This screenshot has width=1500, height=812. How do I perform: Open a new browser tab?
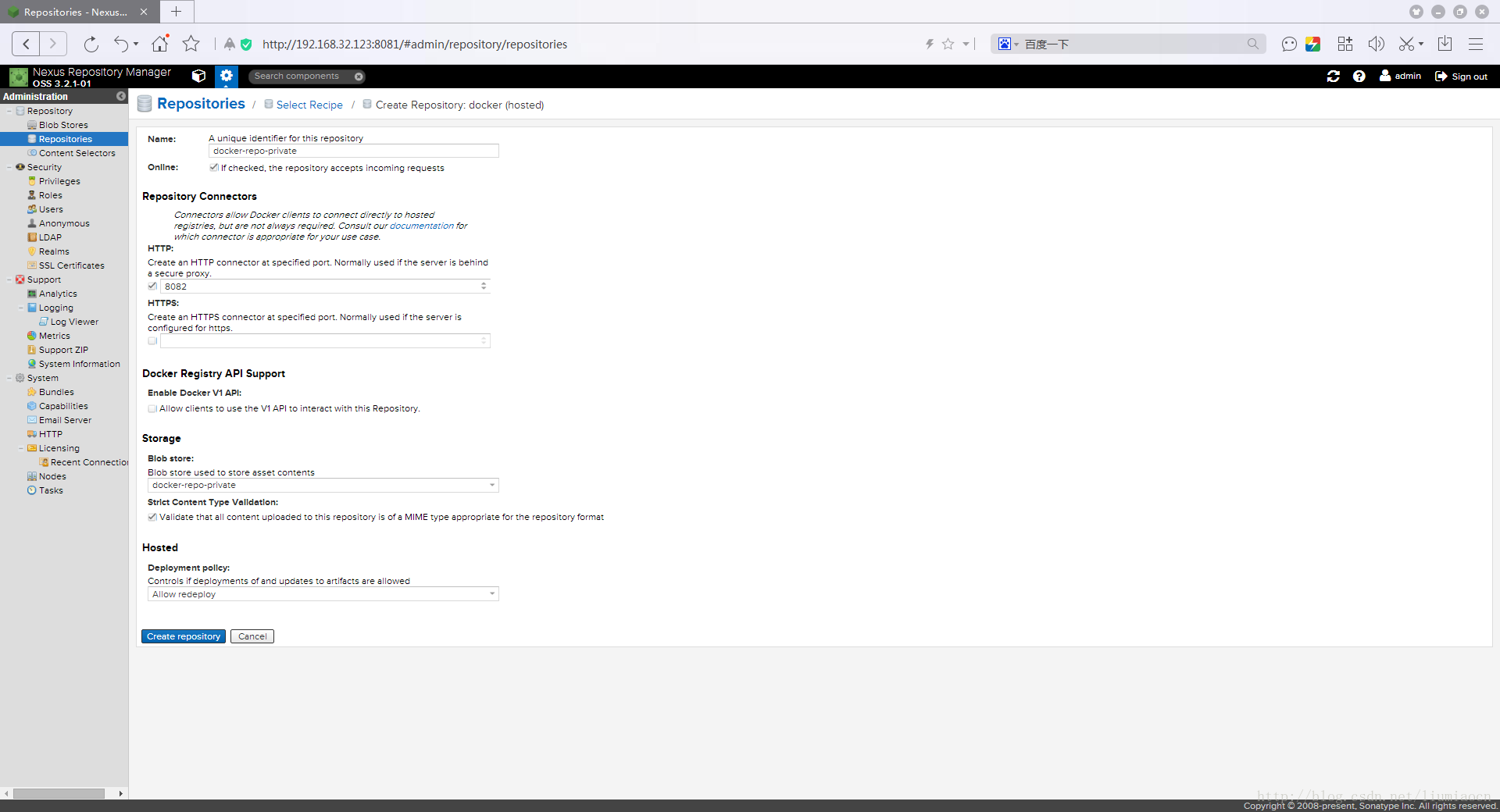[x=177, y=12]
